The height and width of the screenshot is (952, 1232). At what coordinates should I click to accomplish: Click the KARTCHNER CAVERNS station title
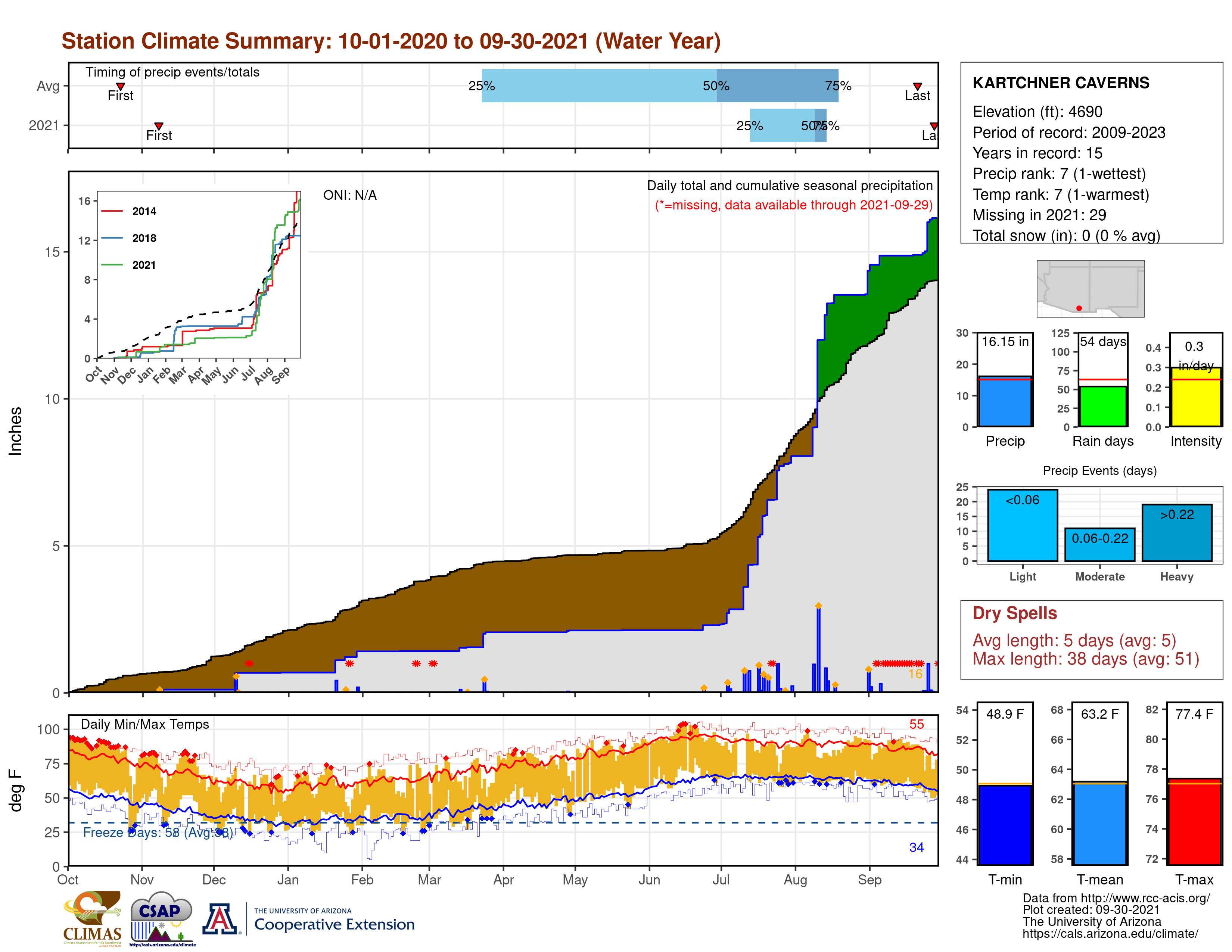1061,83
